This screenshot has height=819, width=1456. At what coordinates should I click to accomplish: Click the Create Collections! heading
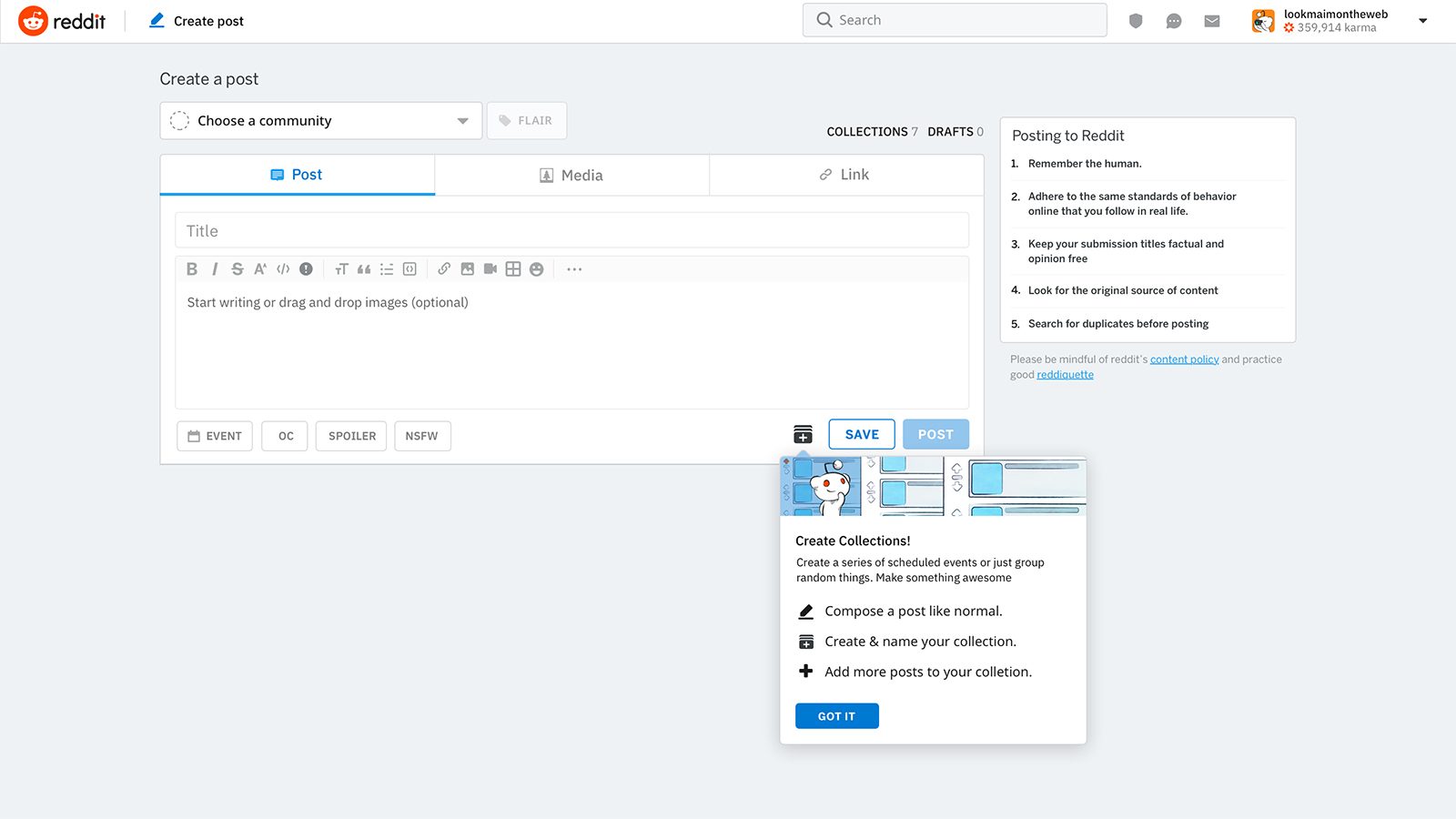click(853, 541)
